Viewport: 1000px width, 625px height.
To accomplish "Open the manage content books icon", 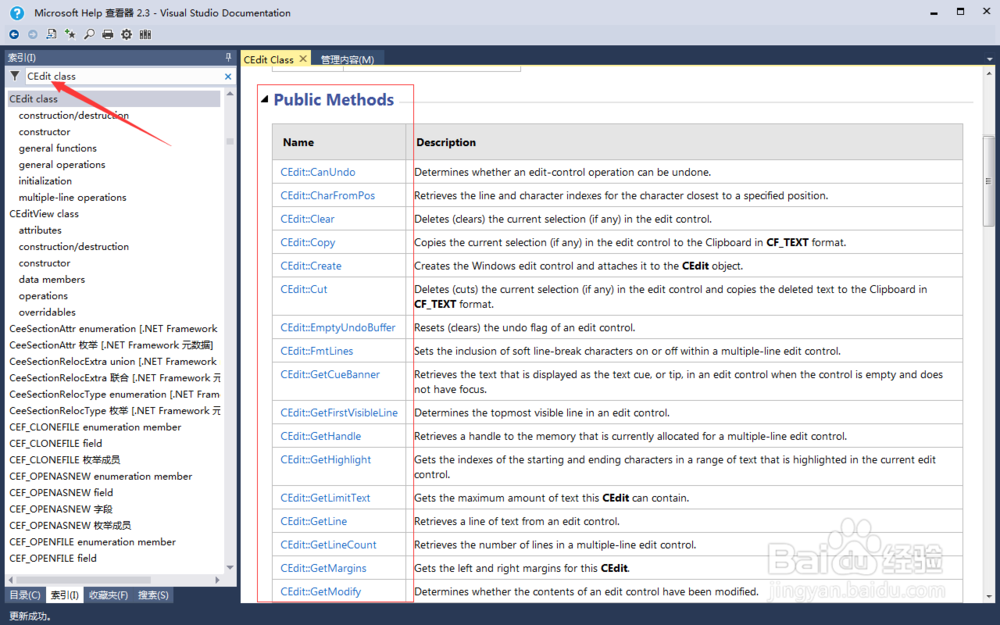I will (x=145, y=34).
